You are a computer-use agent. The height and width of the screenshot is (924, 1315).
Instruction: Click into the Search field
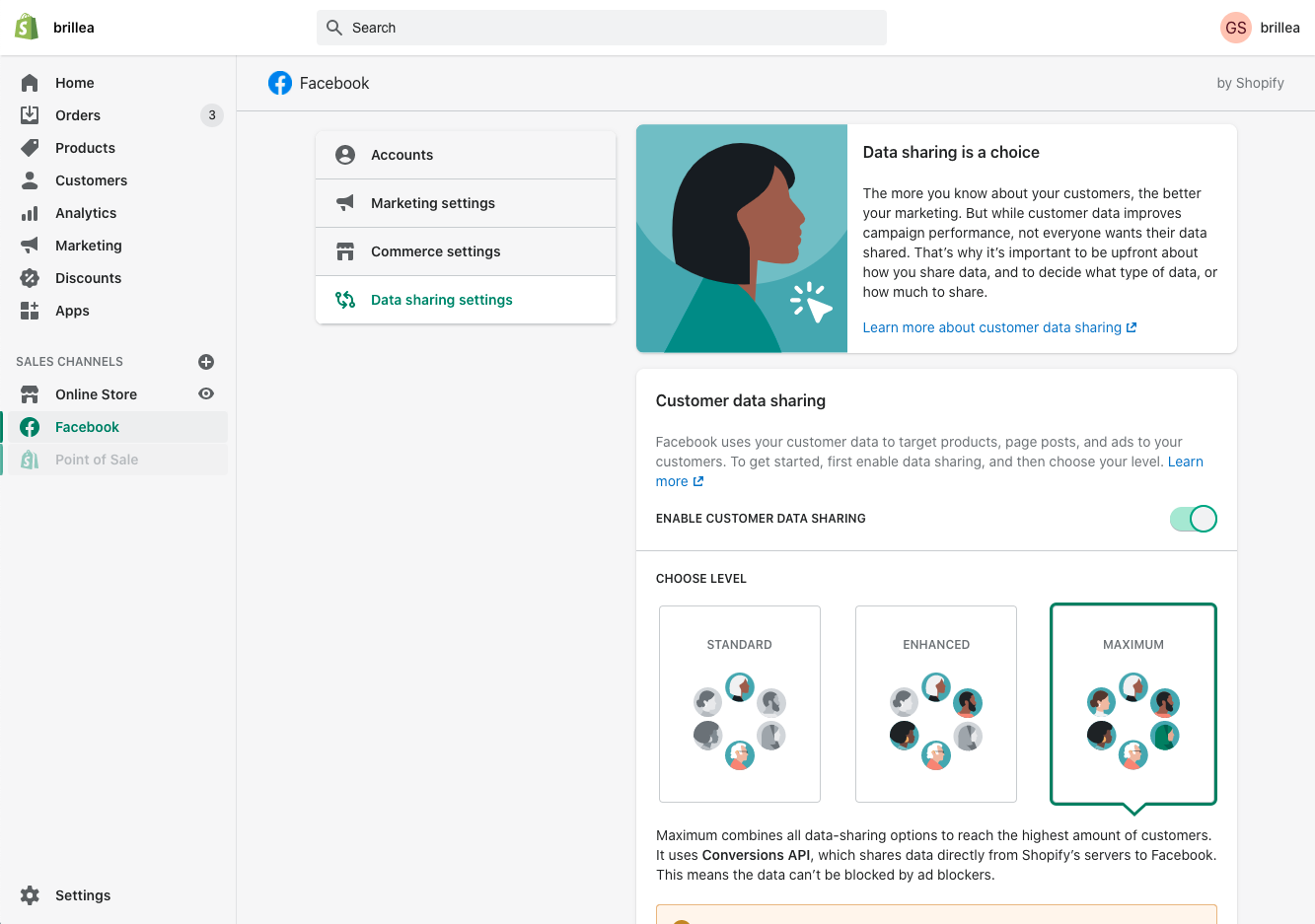(602, 28)
